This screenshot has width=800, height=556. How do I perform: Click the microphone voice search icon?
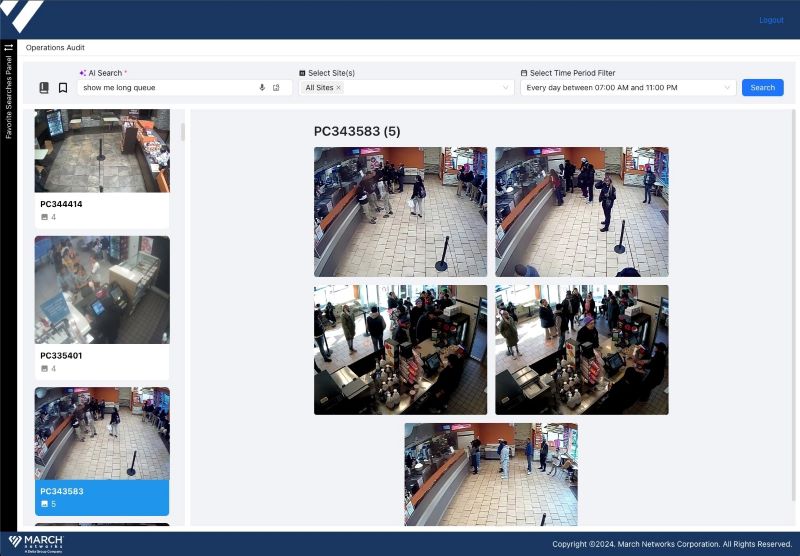point(262,88)
